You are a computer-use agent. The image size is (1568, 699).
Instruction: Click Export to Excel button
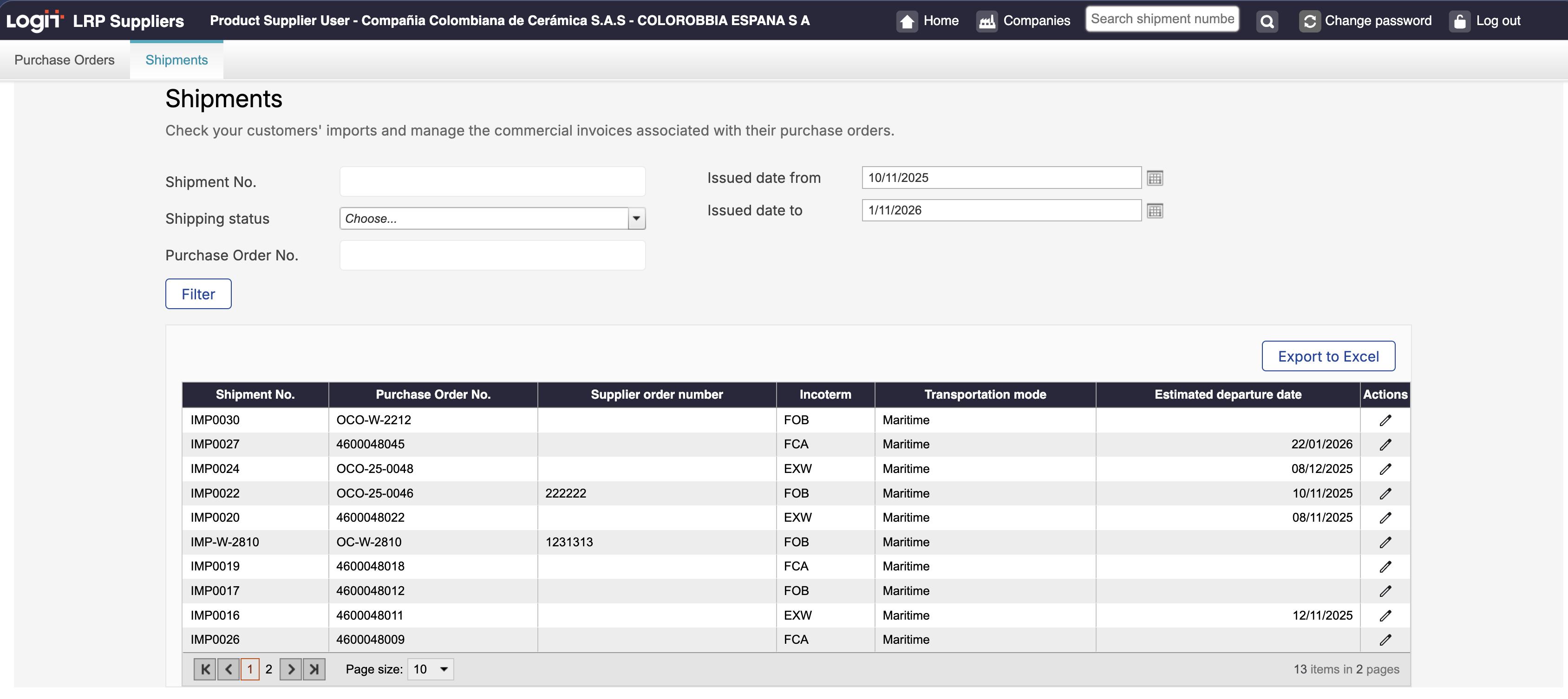pyautogui.click(x=1327, y=356)
